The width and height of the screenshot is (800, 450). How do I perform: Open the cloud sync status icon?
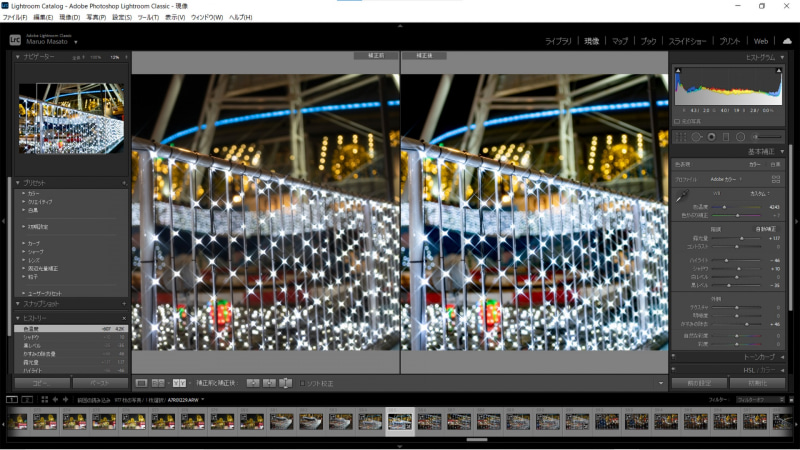tap(787, 41)
